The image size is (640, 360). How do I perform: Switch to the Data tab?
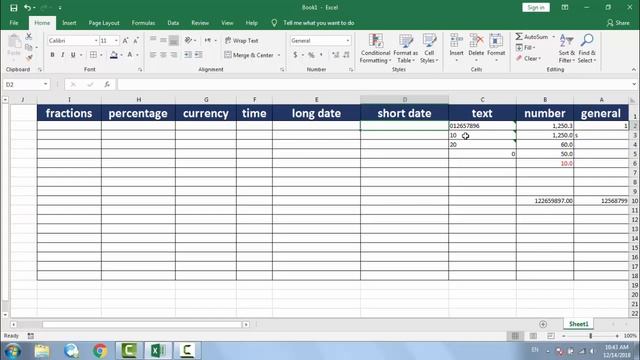tap(173, 23)
